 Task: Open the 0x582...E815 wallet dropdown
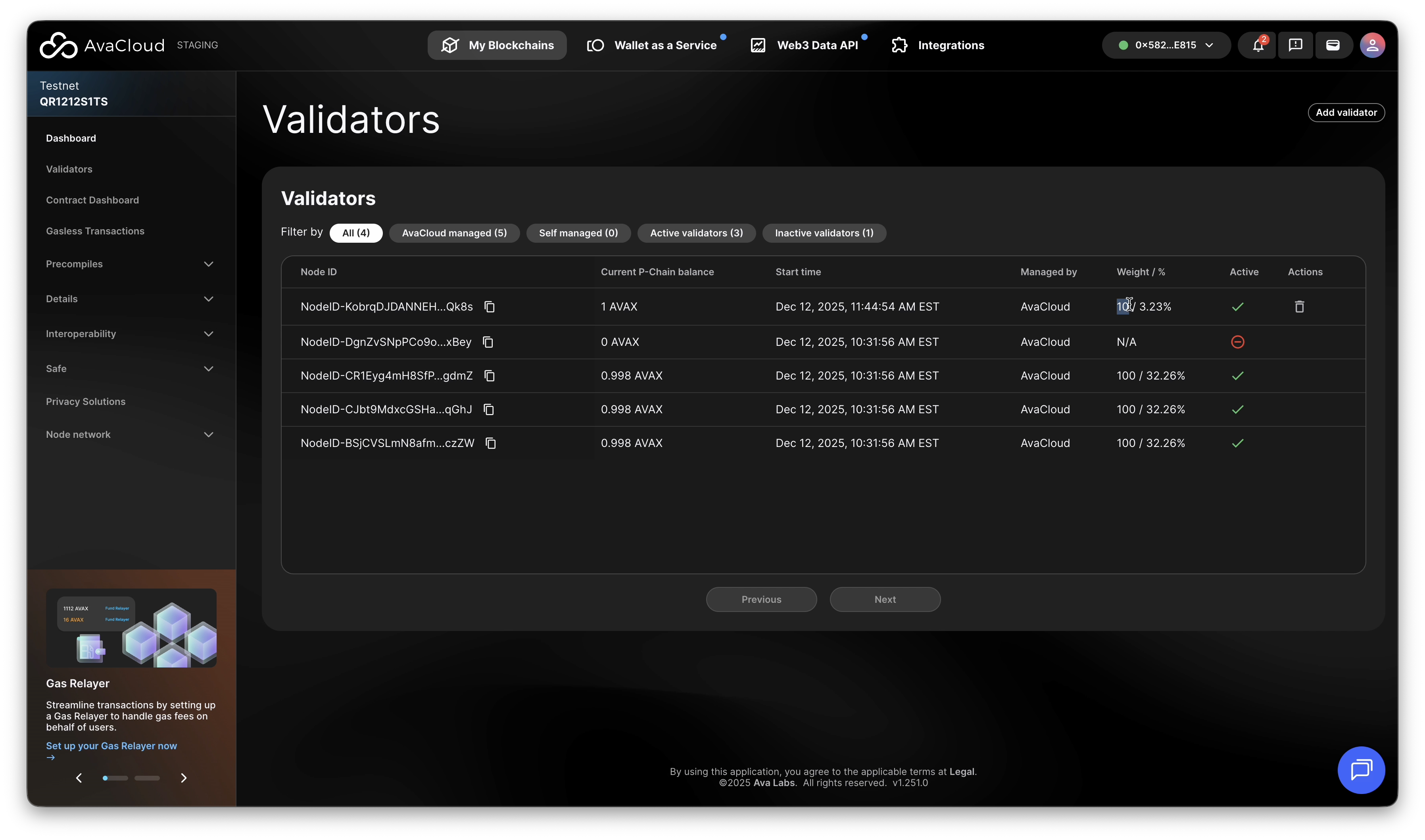(1166, 45)
